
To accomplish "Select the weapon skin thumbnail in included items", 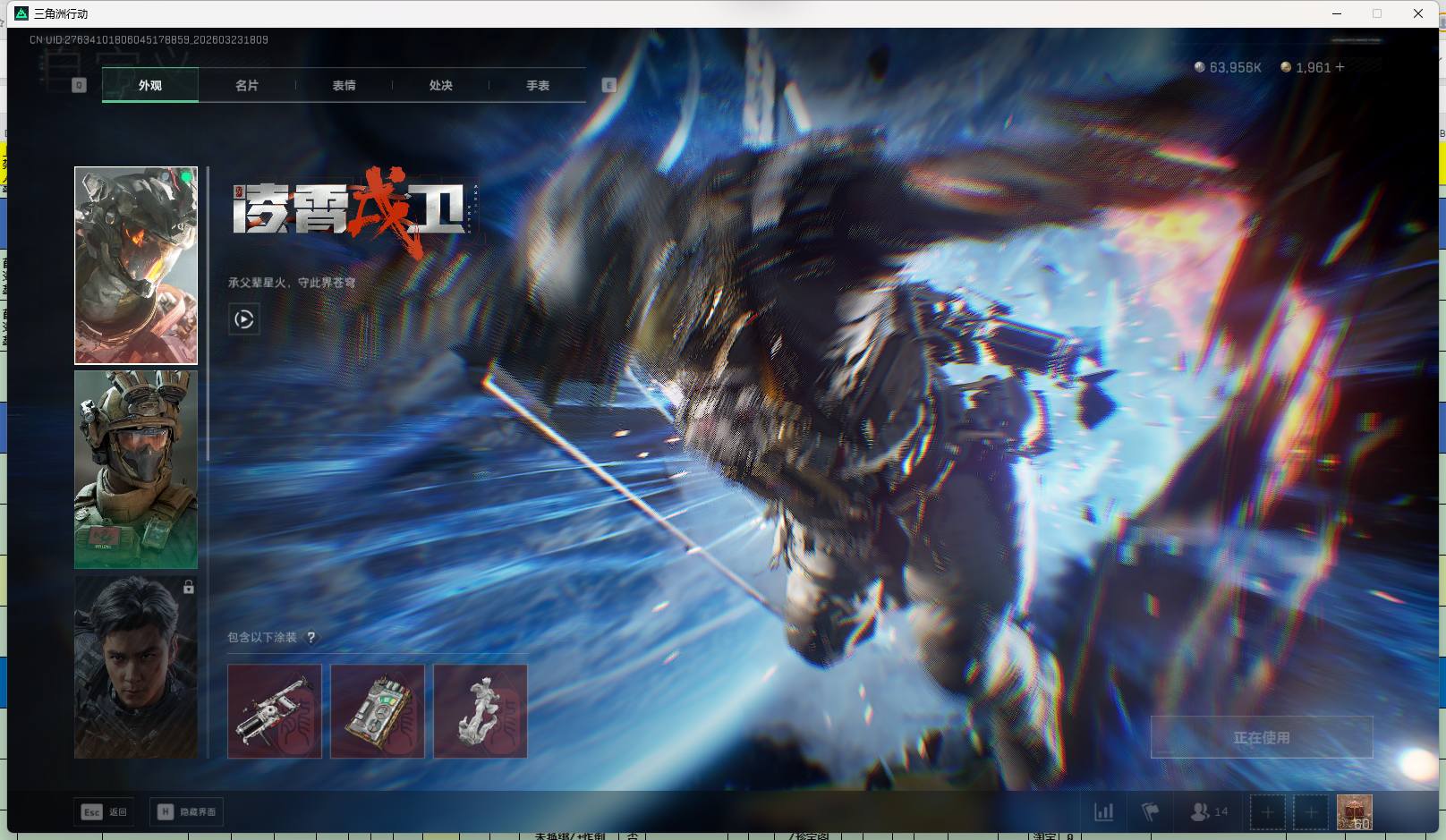I will (x=275, y=711).
